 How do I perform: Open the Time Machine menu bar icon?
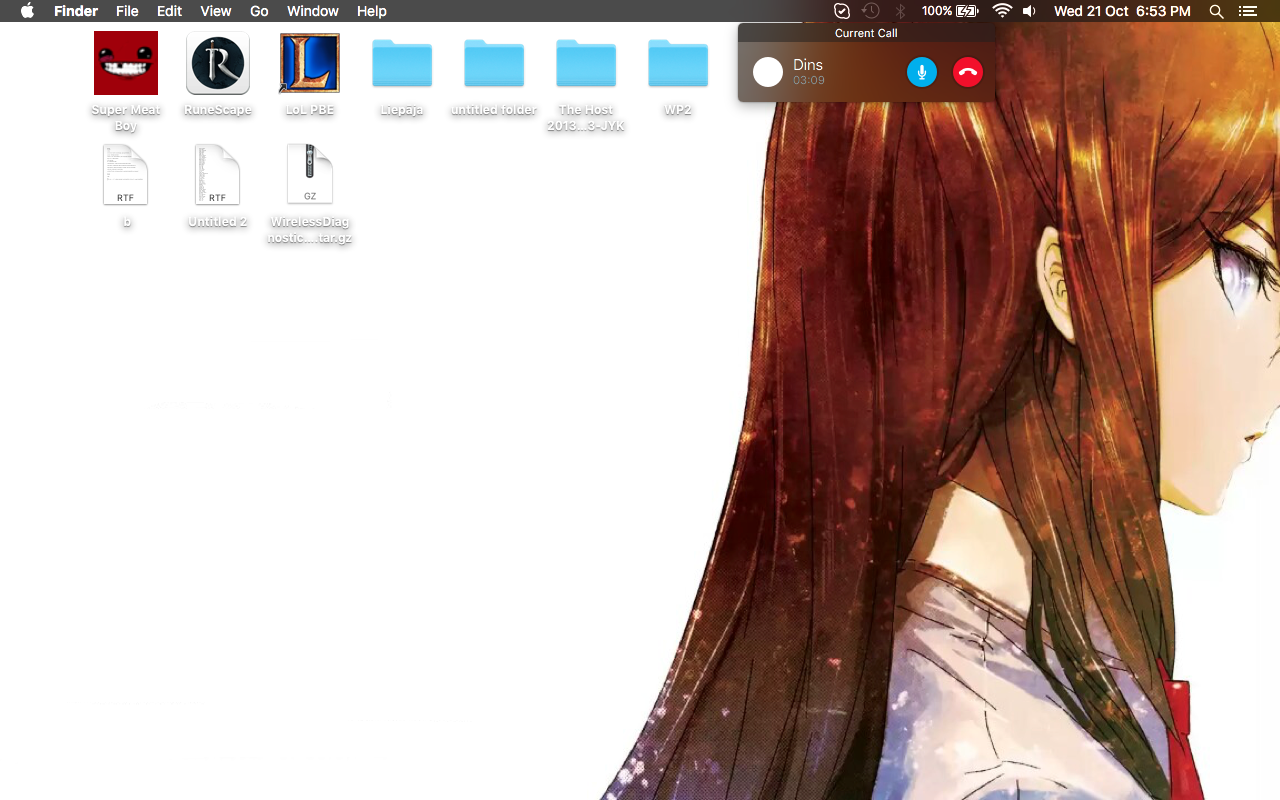coord(871,11)
